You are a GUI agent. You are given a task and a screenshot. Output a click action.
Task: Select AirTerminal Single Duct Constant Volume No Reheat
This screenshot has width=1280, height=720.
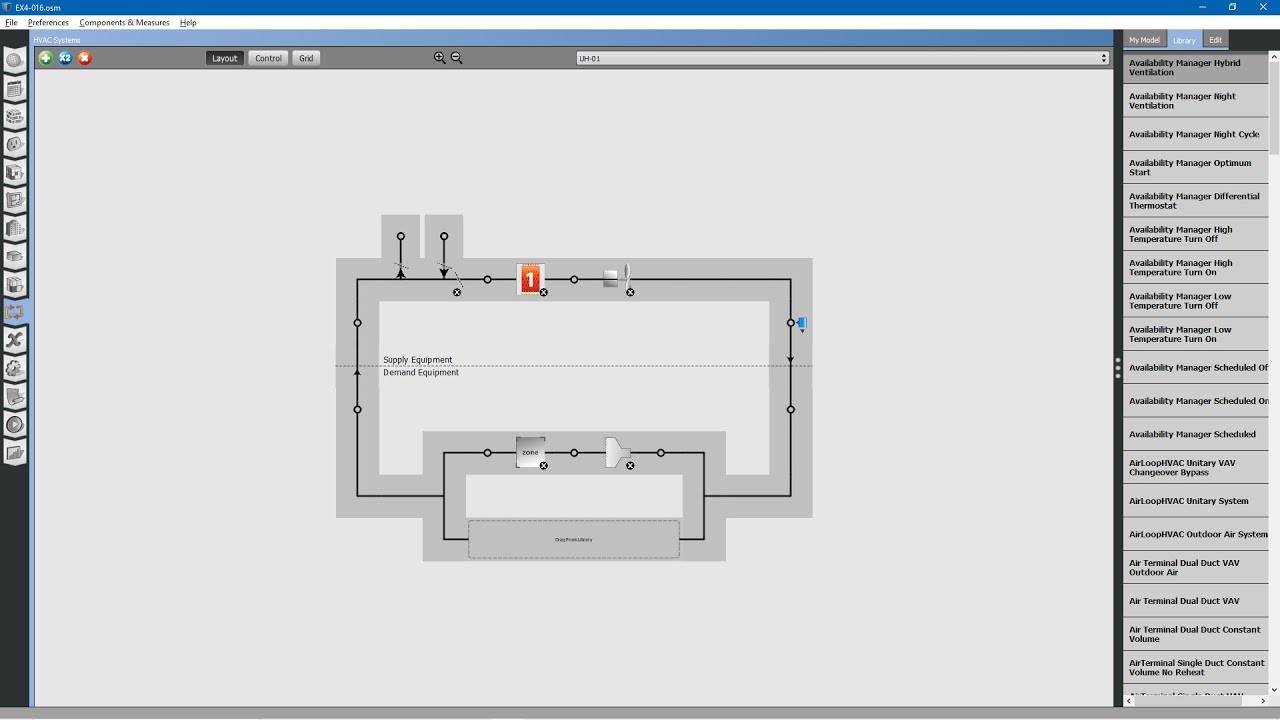pos(1196,667)
